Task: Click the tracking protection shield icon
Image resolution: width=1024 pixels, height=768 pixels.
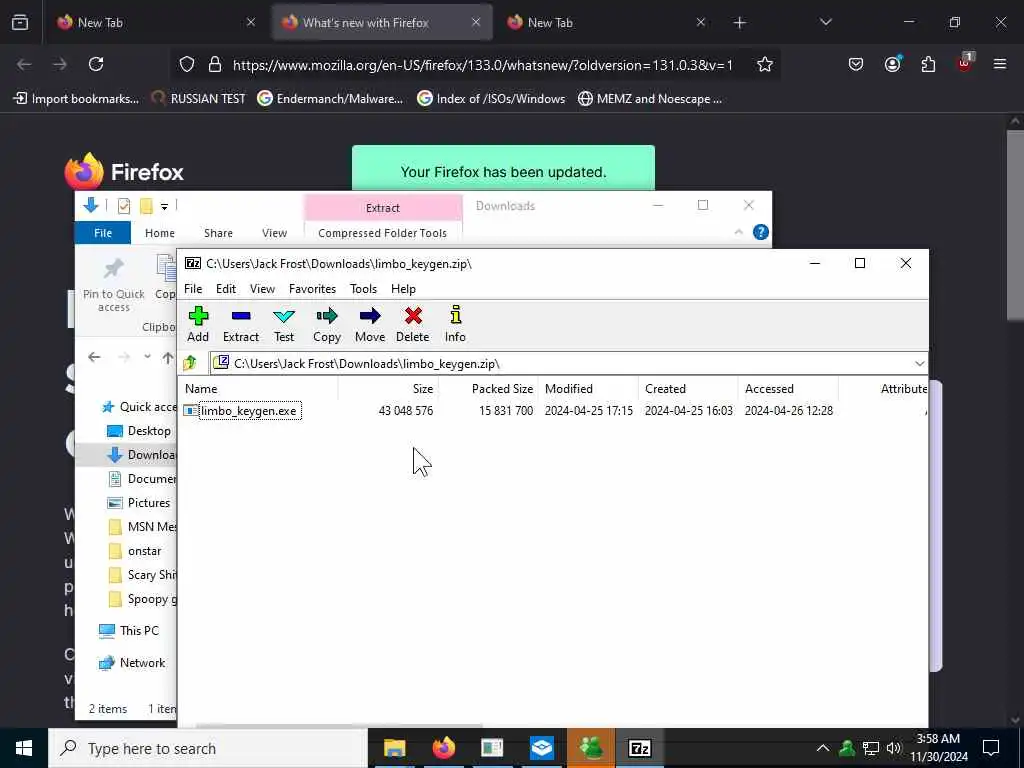Action: click(187, 64)
